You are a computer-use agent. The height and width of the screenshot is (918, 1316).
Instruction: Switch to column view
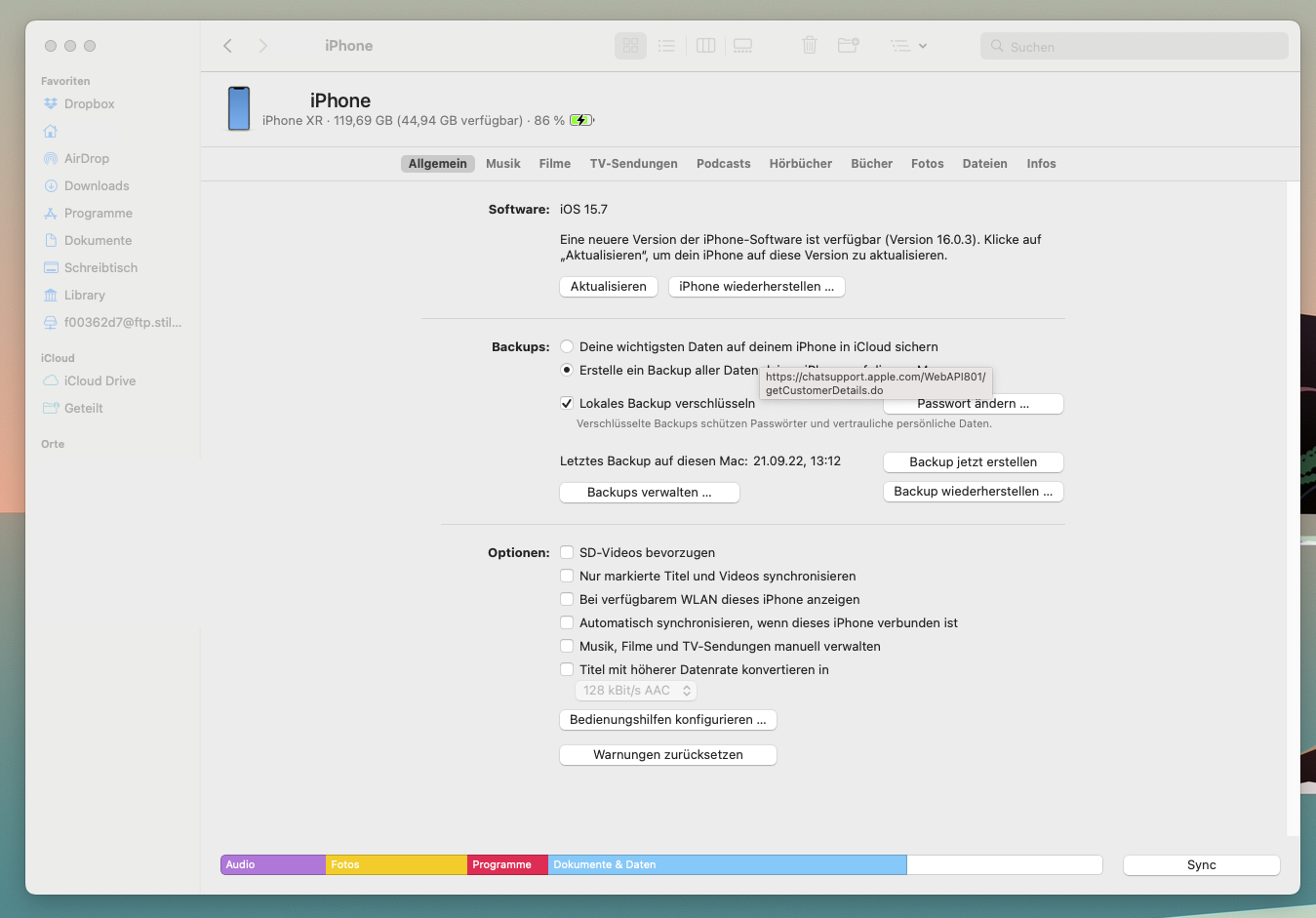705,46
